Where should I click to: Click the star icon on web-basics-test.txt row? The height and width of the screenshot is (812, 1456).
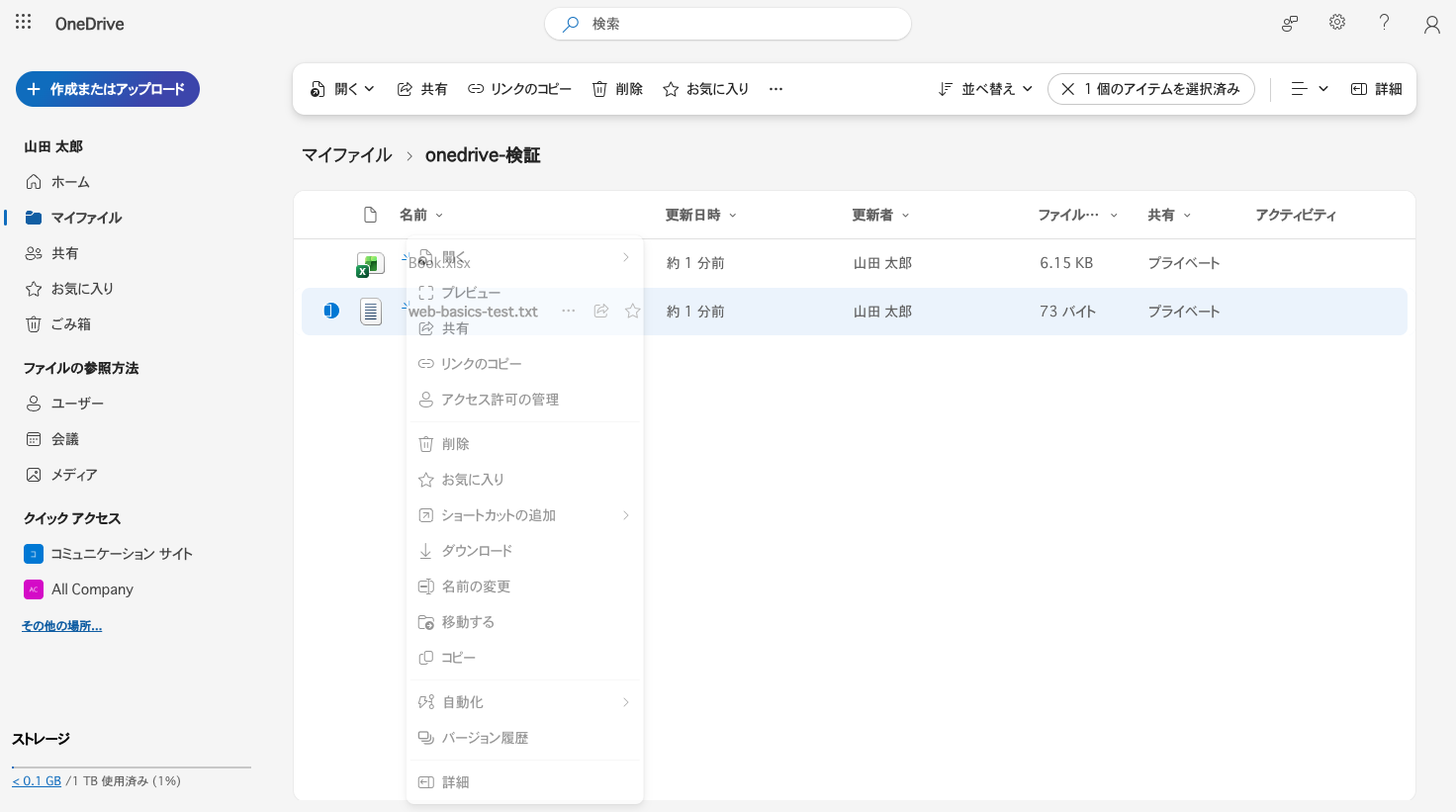(633, 311)
